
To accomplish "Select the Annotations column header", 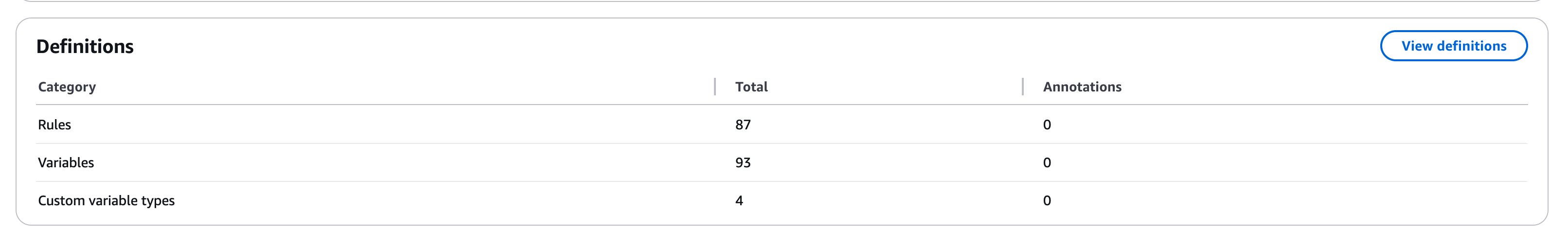I will tap(1082, 87).
